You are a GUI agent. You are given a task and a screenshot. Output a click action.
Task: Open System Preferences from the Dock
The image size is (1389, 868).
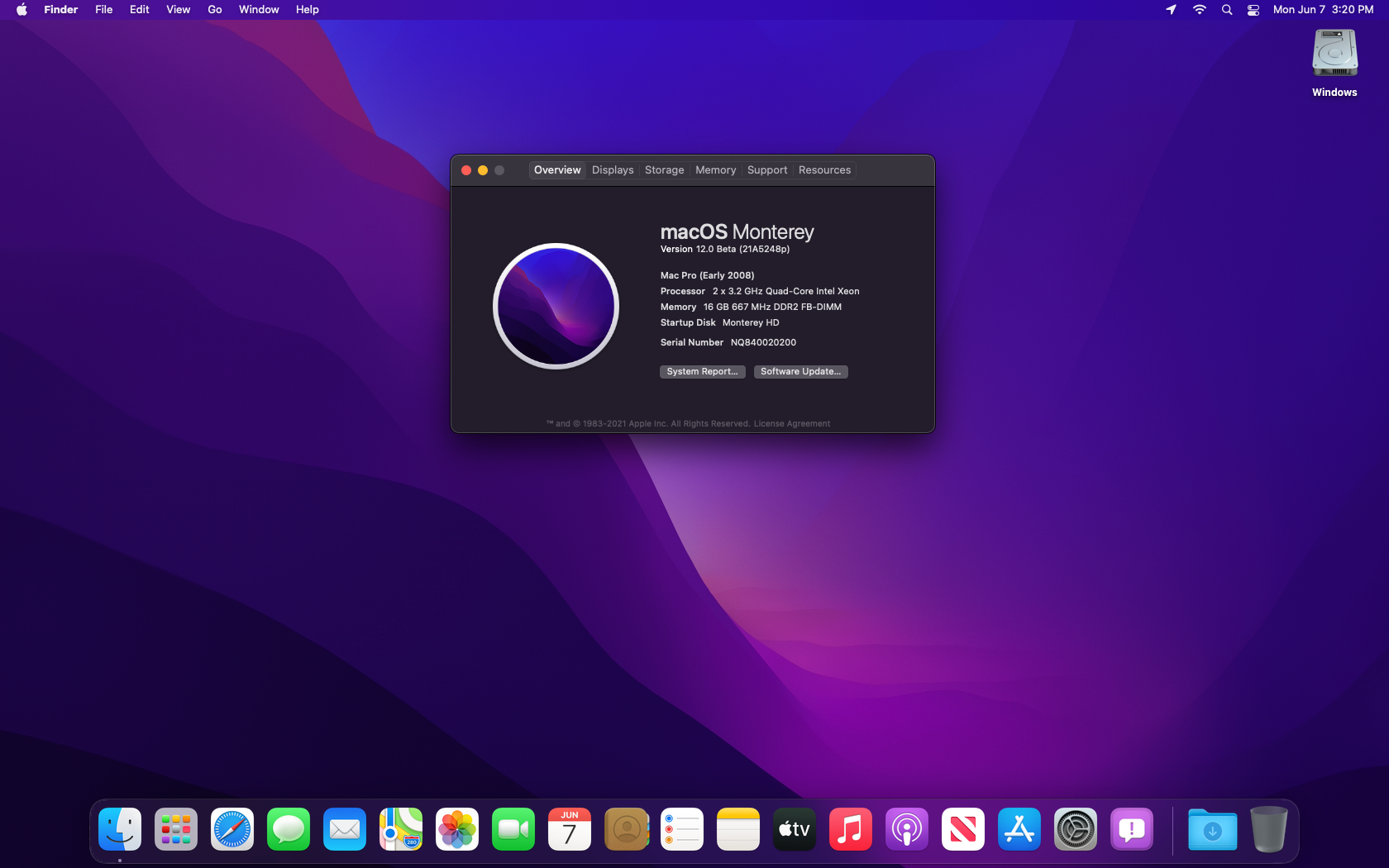pos(1076,829)
